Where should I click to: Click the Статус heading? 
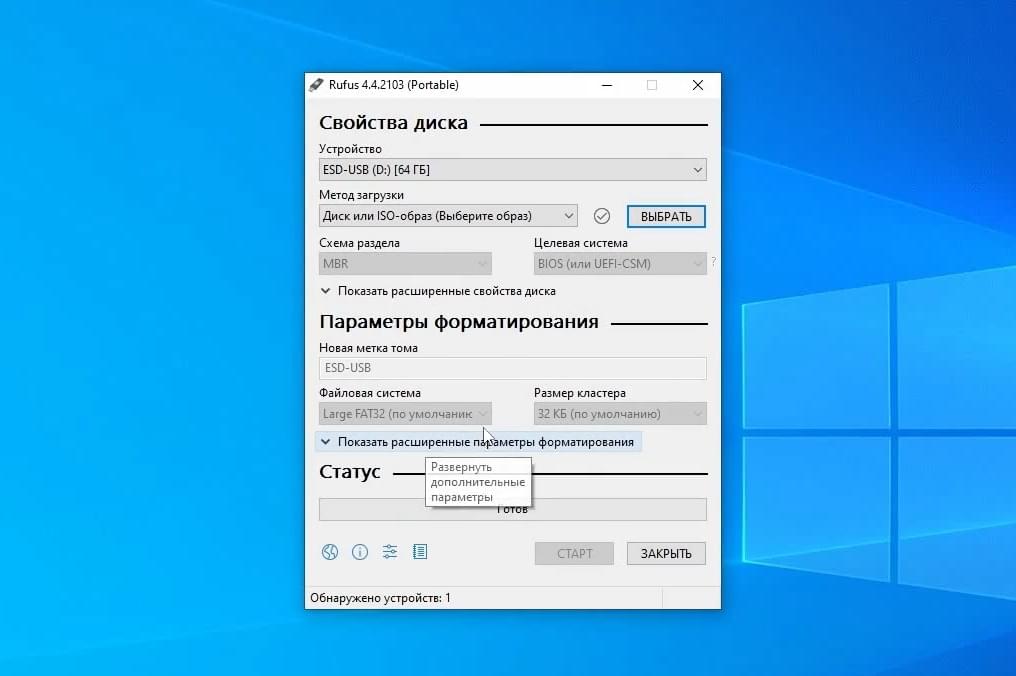coord(349,472)
